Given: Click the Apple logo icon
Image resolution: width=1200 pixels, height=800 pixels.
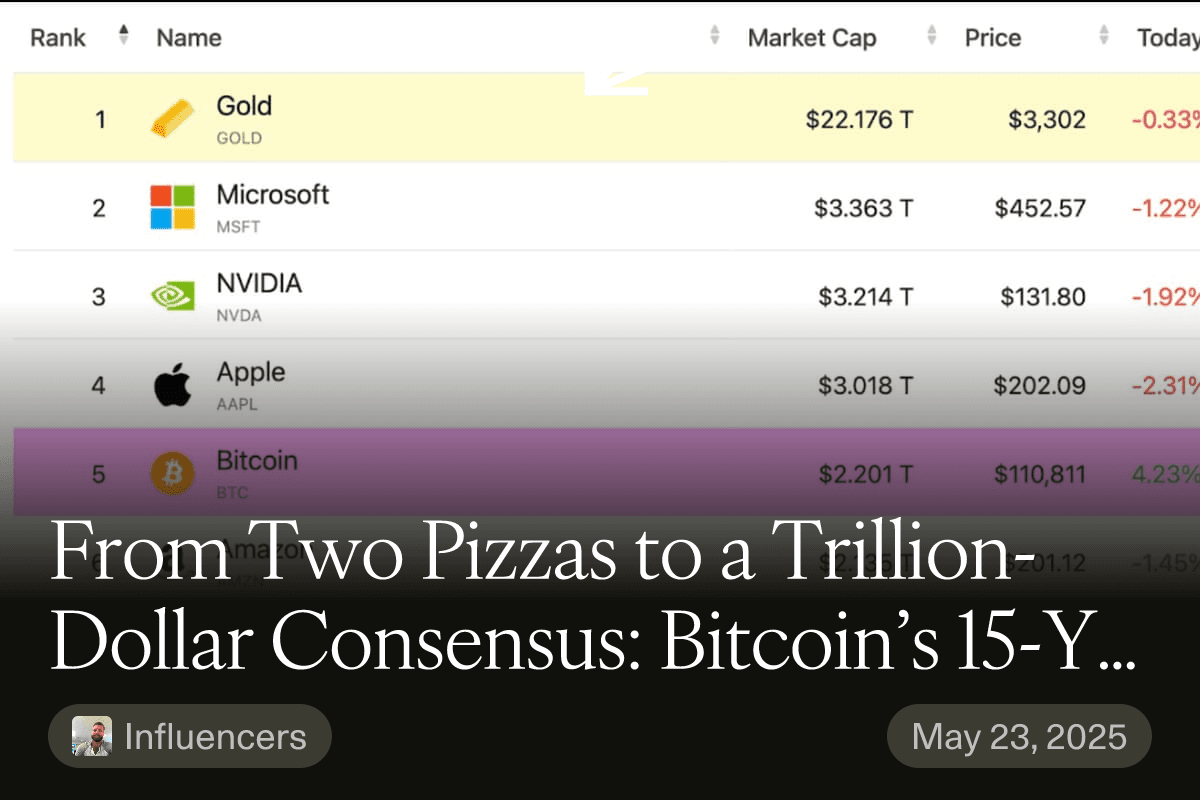Looking at the screenshot, I should coord(172,384).
